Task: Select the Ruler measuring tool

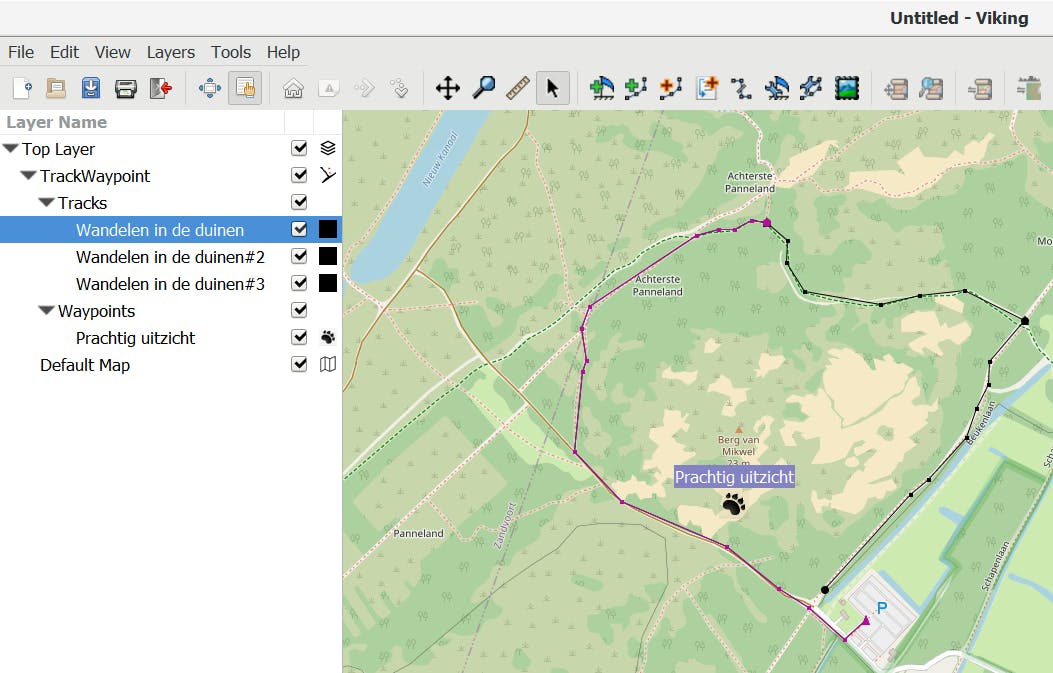Action: point(517,88)
